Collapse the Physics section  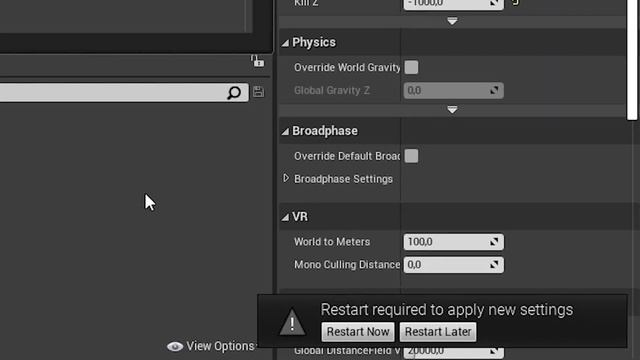(285, 43)
